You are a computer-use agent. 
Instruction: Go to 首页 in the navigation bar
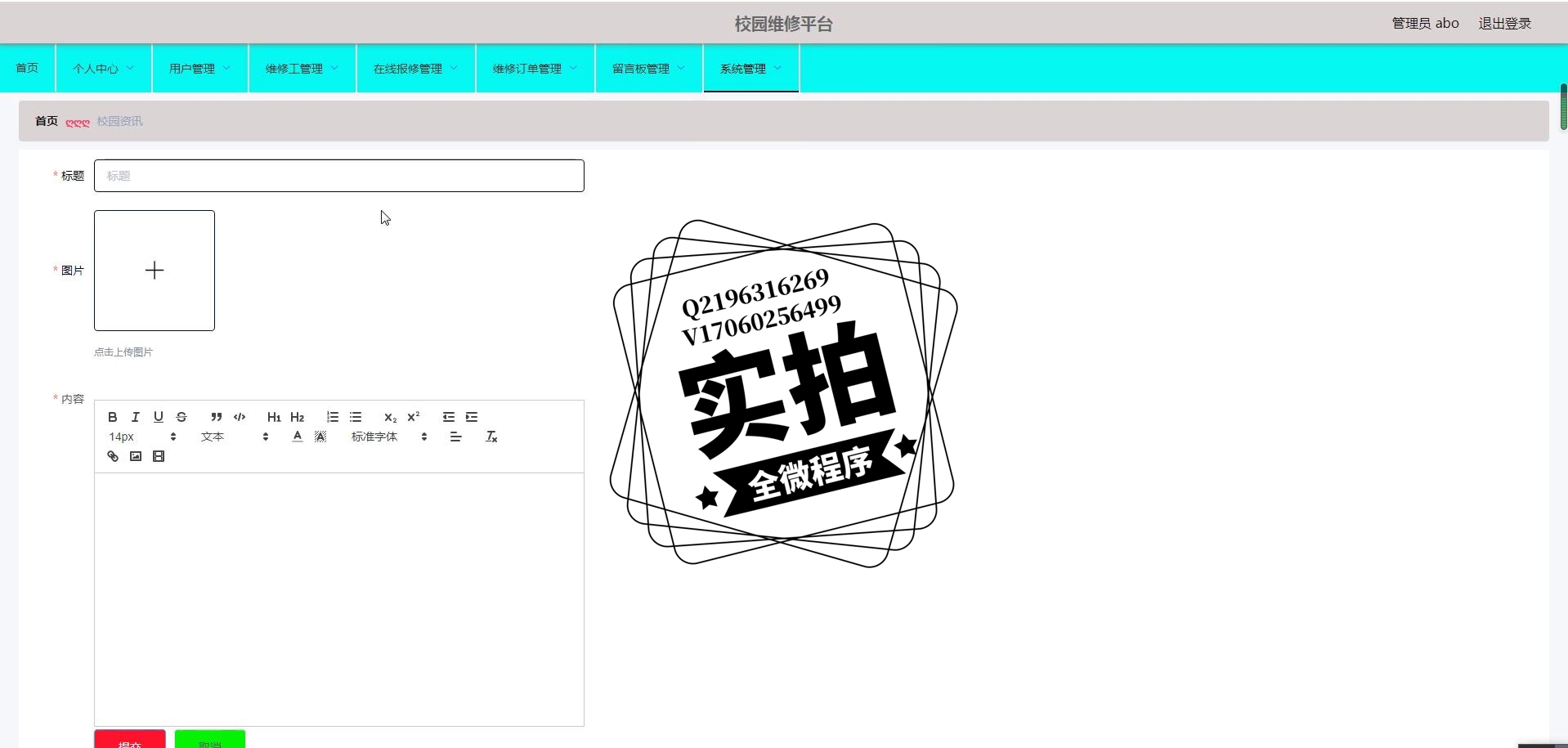tap(27, 68)
